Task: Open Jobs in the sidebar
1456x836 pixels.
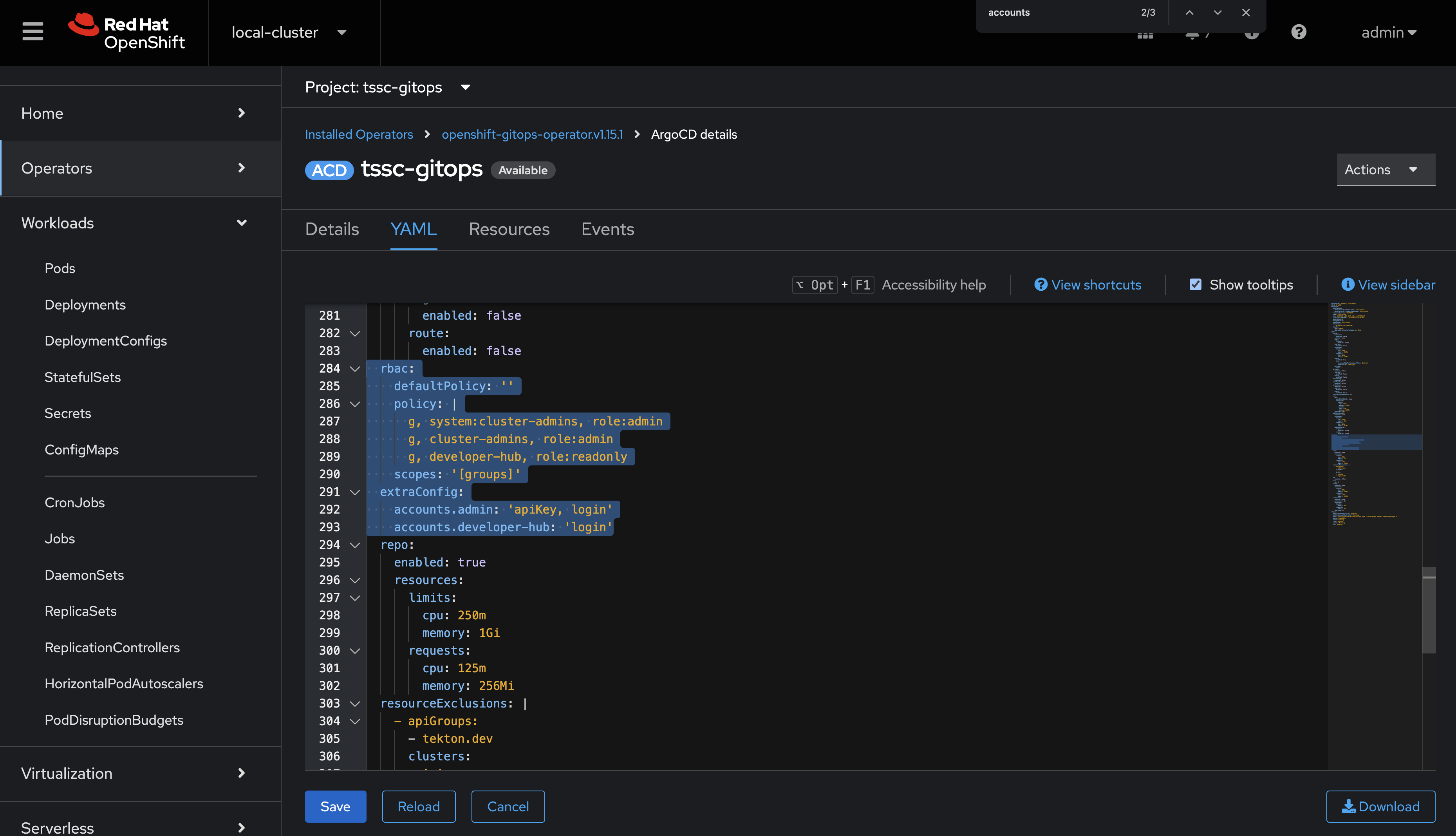Action: click(x=60, y=539)
